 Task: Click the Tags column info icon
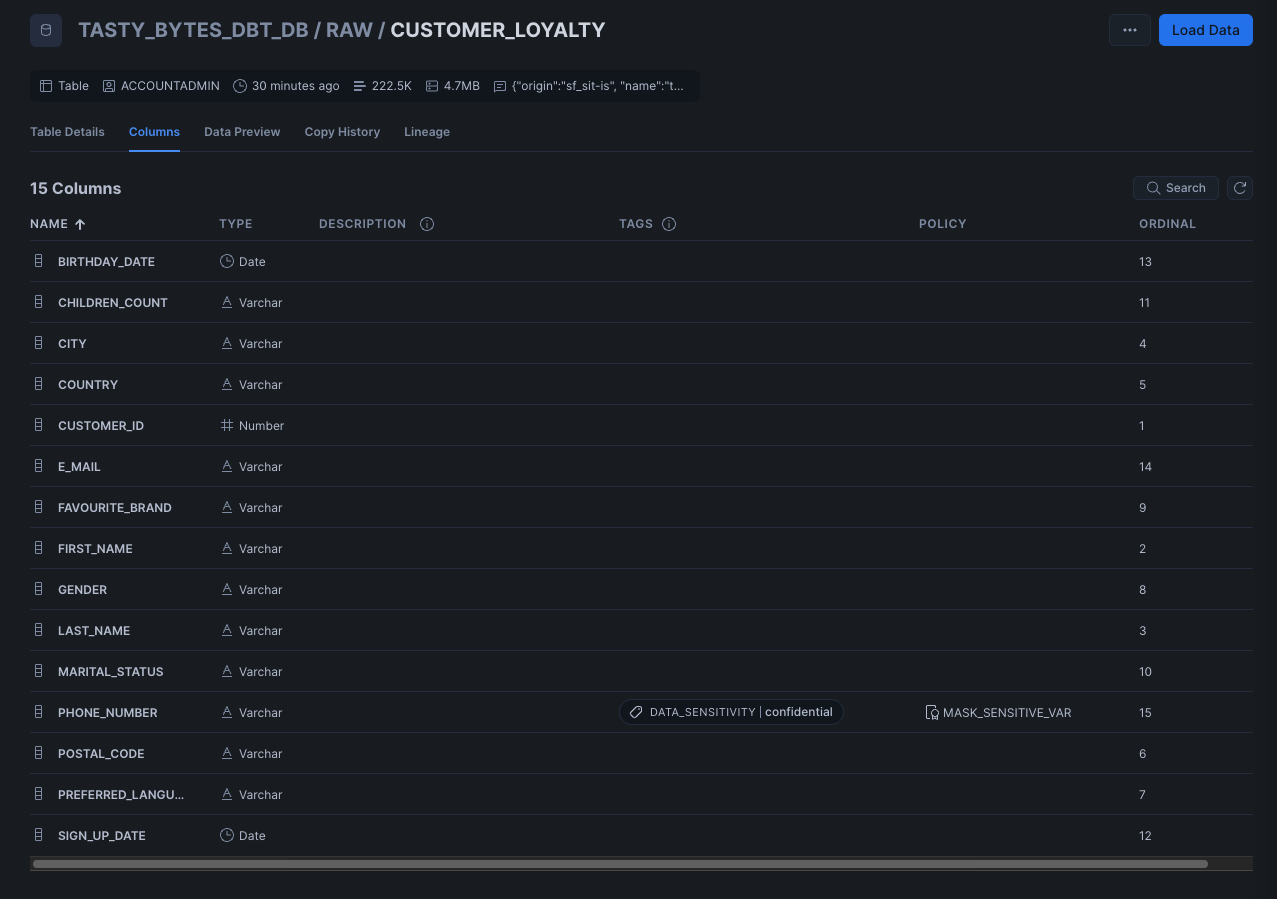(x=669, y=224)
